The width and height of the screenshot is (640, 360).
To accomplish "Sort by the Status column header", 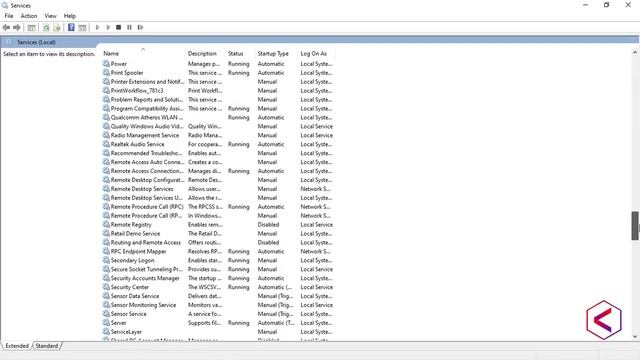I will [236, 53].
